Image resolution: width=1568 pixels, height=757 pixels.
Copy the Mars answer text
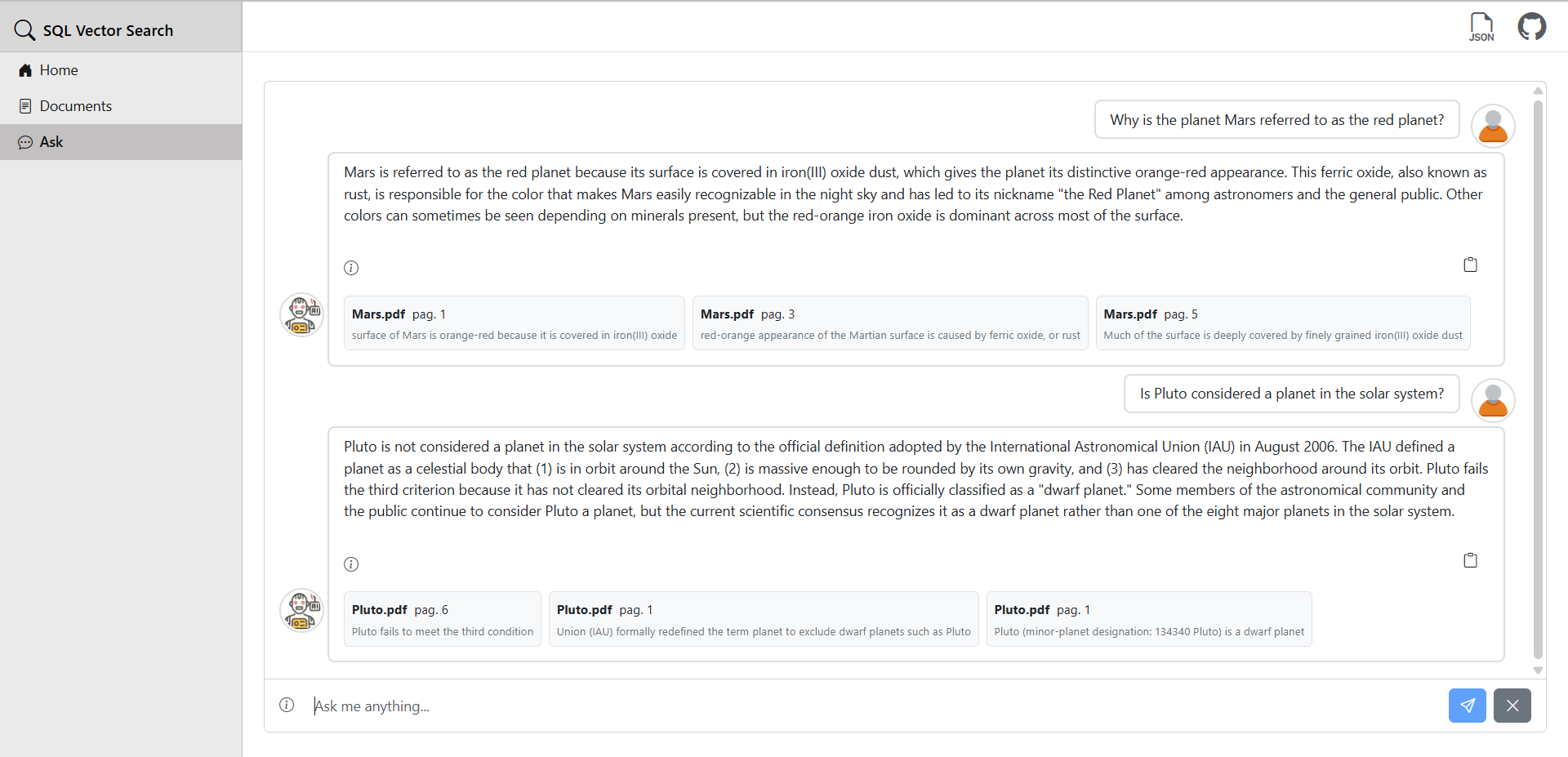click(x=1470, y=264)
